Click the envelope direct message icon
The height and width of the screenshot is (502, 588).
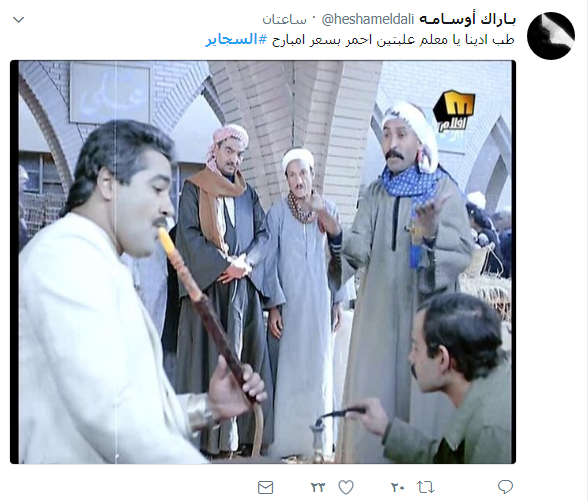(266, 488)
